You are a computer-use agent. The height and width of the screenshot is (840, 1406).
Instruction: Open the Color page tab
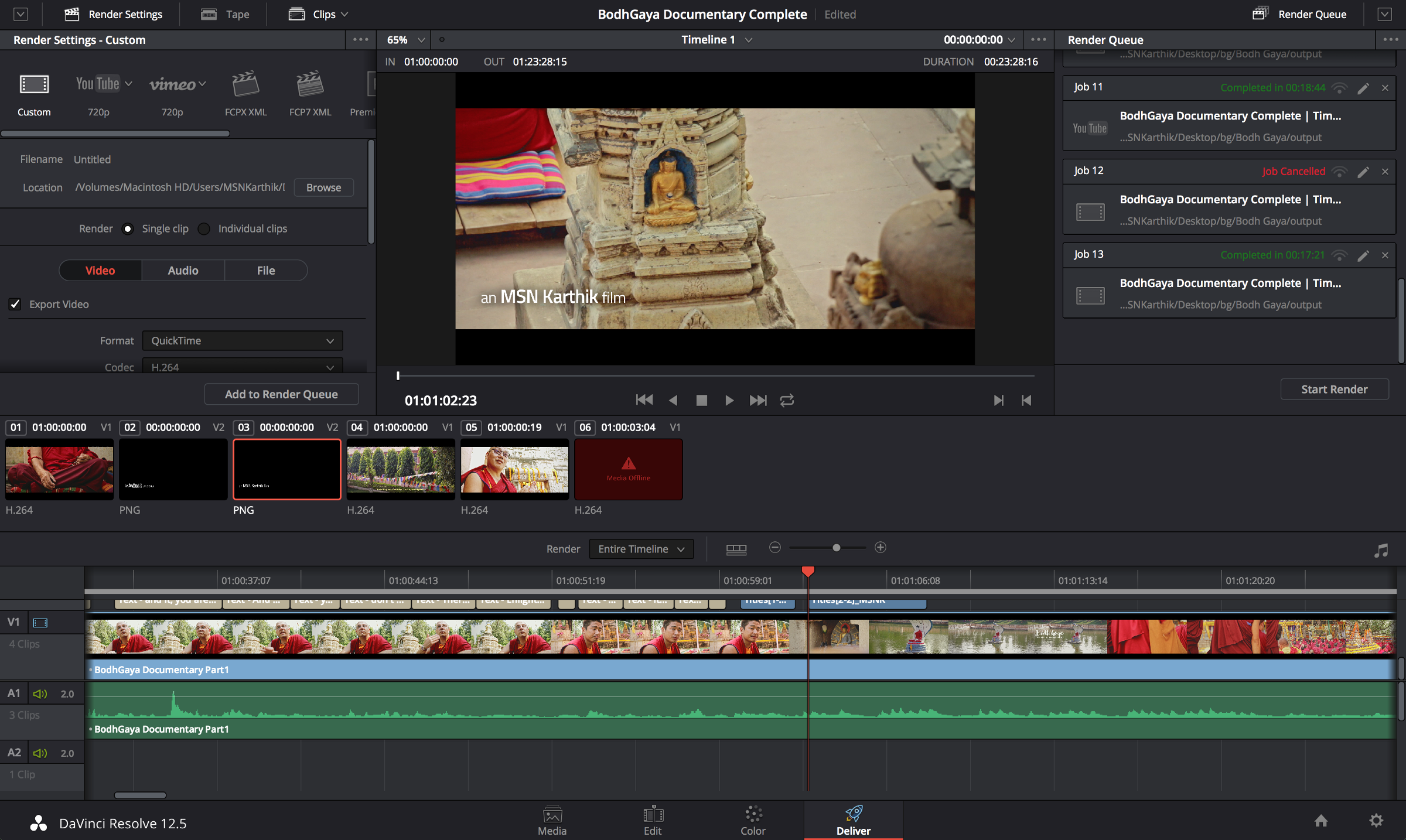click(753, 821)
